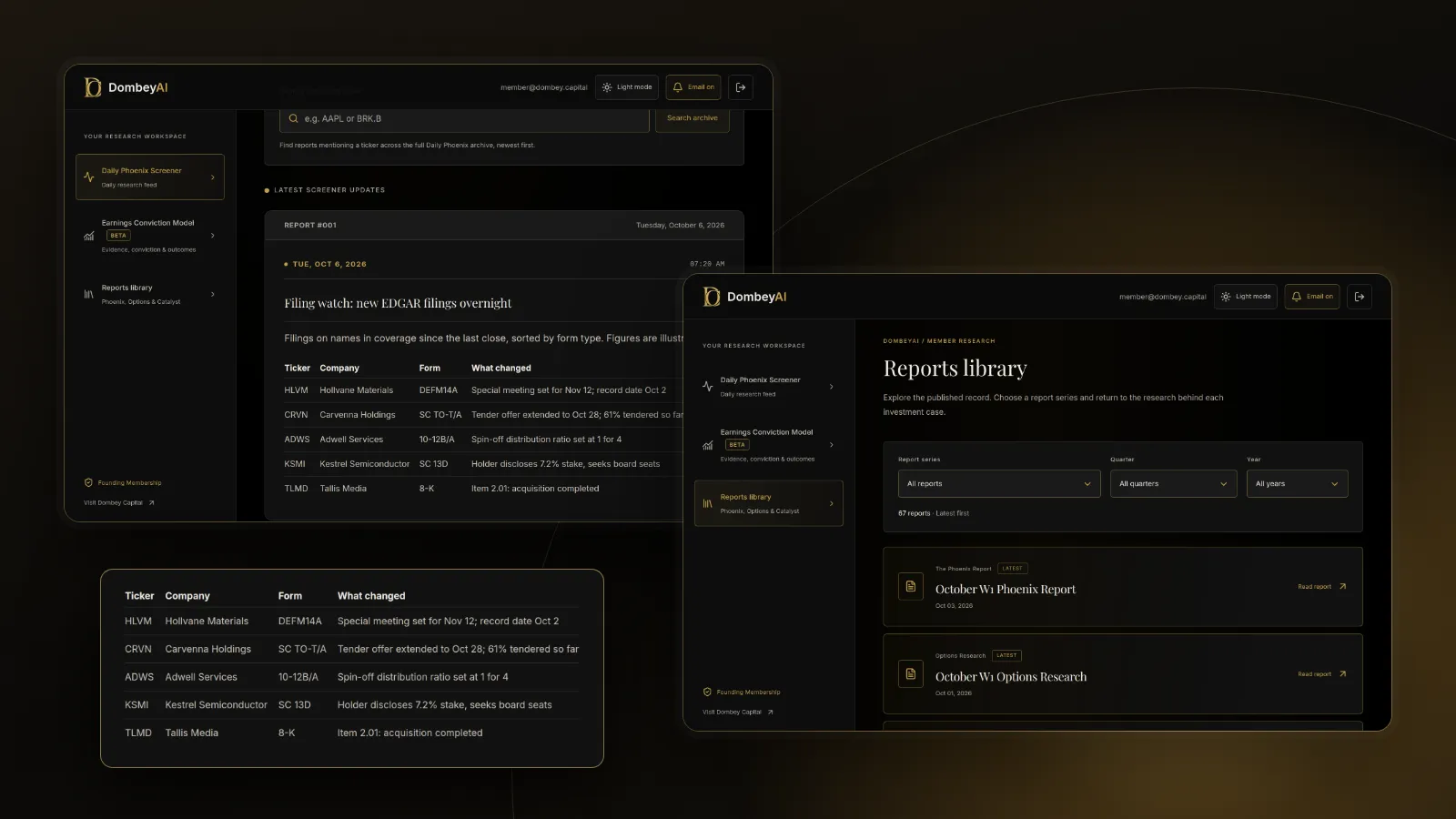
Task: Open the All reports series dropdown
Action: 999,484
